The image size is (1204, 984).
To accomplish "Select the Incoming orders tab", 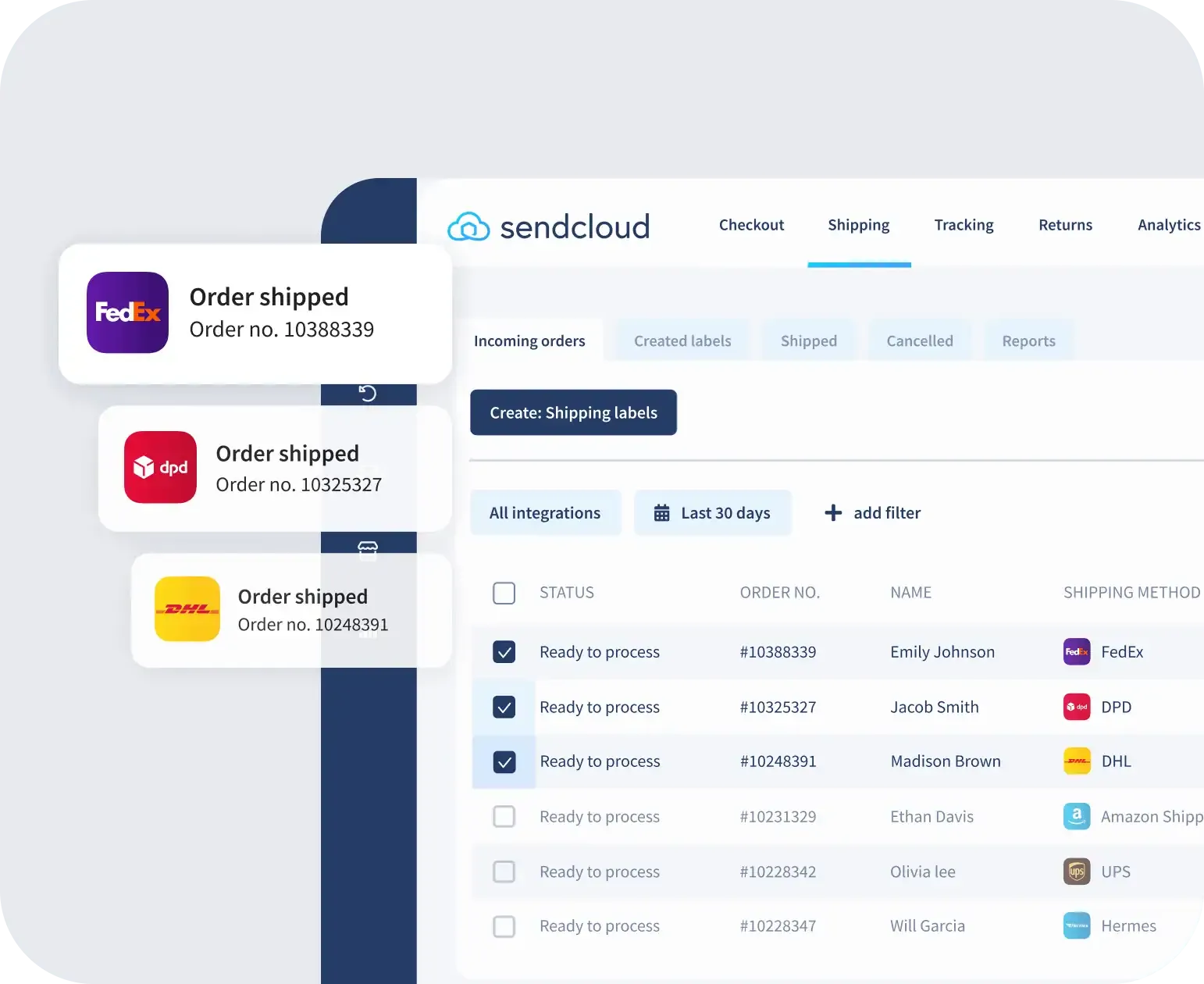I will [x=529, y=340].
